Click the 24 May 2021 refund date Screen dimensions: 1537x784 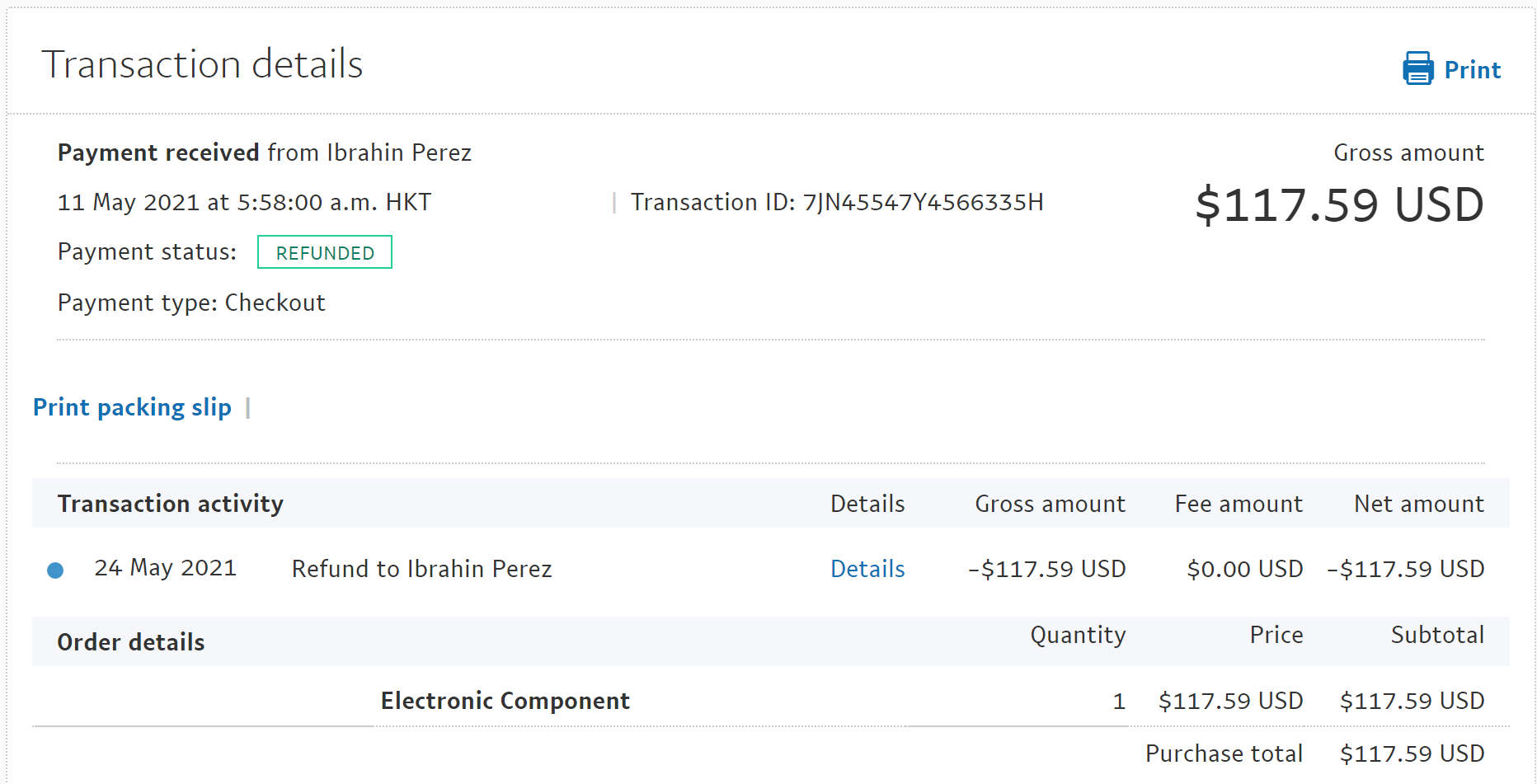[165, 568]
